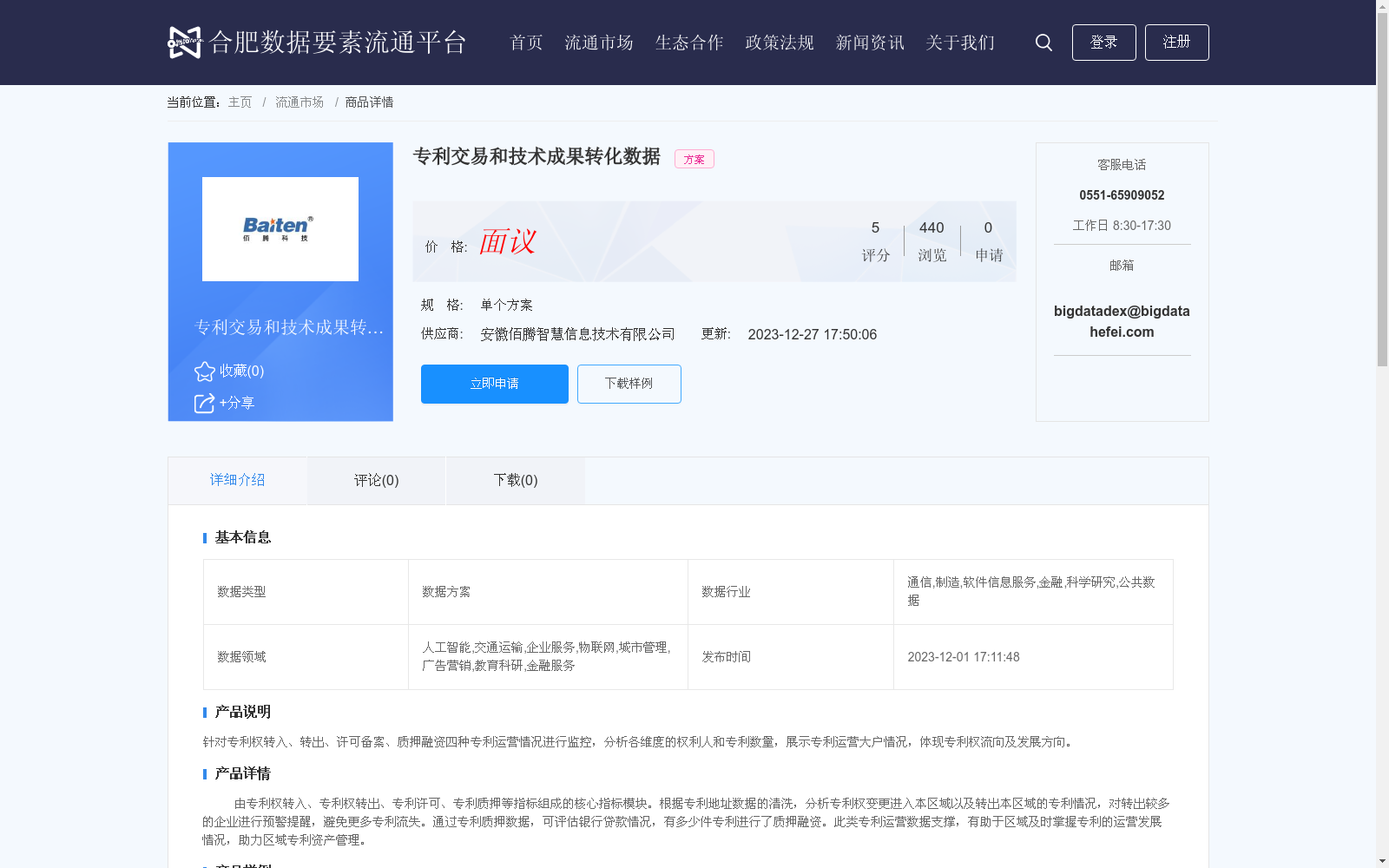The height and width of the screenshot is (868, 1389).
Task: Click the 登录 login button
Action: click(x=1103, y=43)
